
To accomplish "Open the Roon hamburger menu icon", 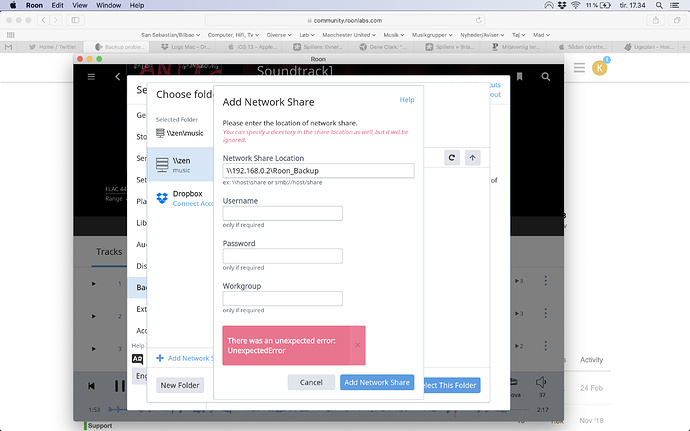I will coord(91,77).
